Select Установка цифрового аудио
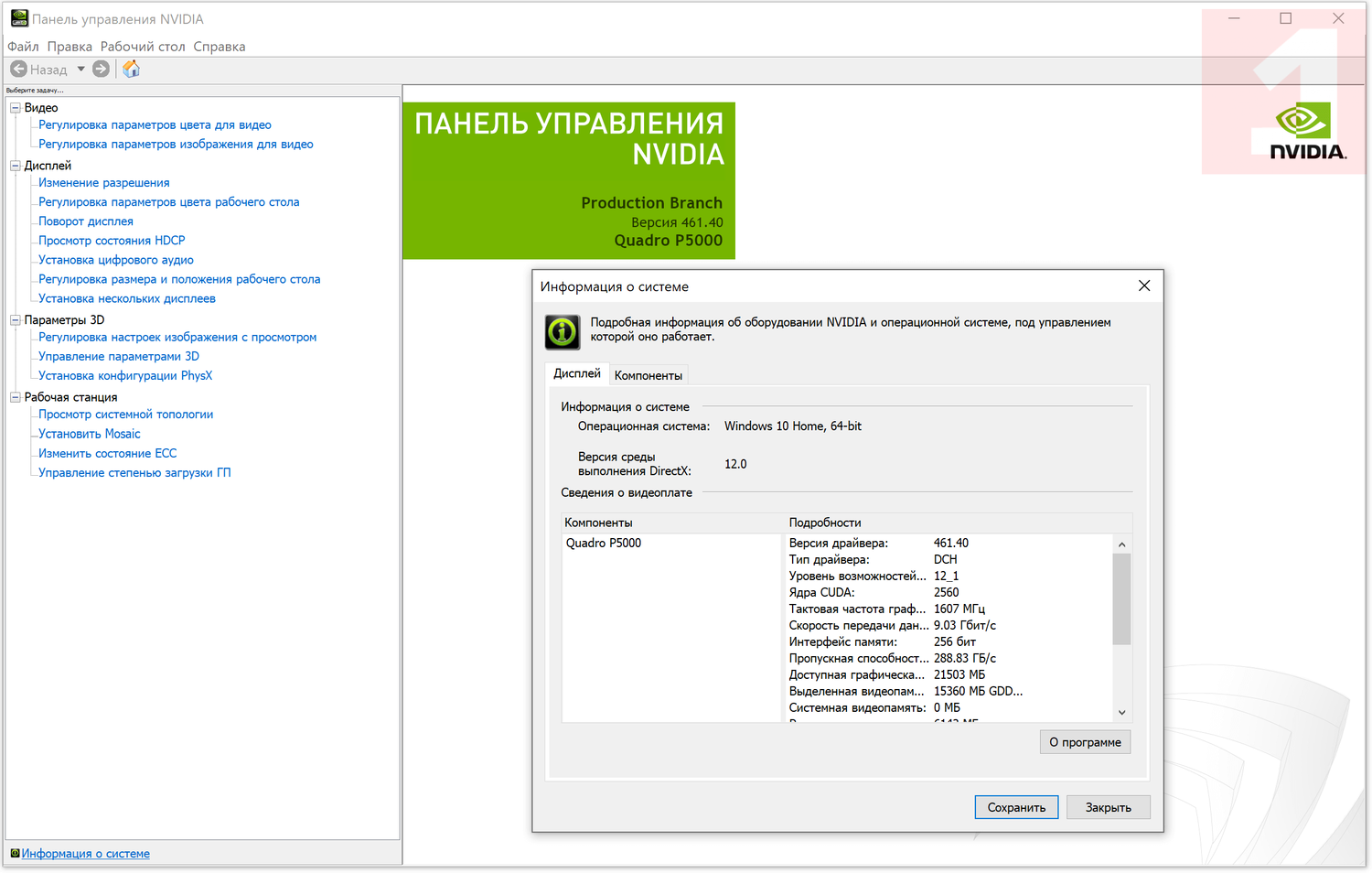This screenshot has height=873, width=1372. [x=116, y=260]
